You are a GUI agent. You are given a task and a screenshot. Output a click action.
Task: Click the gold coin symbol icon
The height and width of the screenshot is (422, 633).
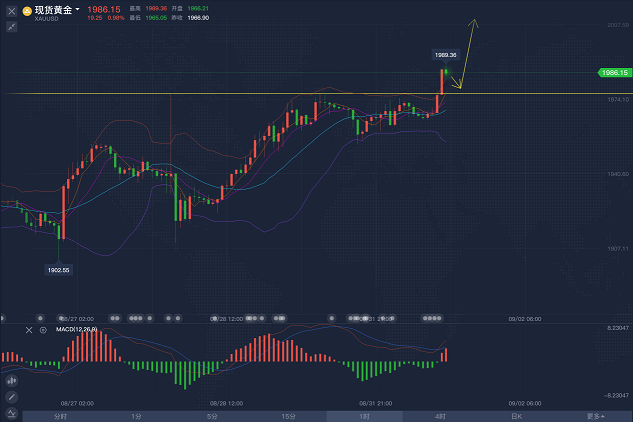click(x=27, y=11)
